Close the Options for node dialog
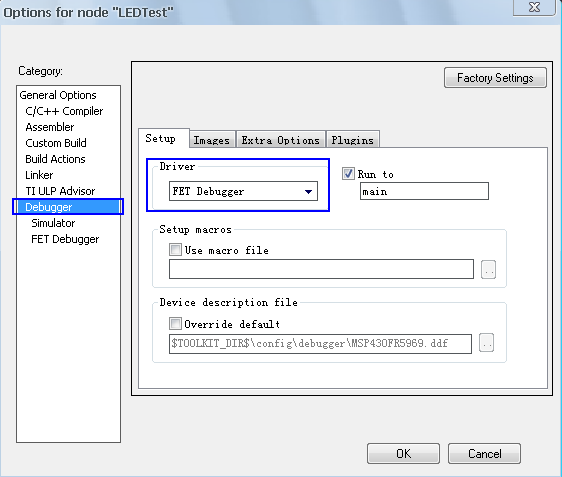This screenshot has width=562, height=477. (x=534, y=7)
